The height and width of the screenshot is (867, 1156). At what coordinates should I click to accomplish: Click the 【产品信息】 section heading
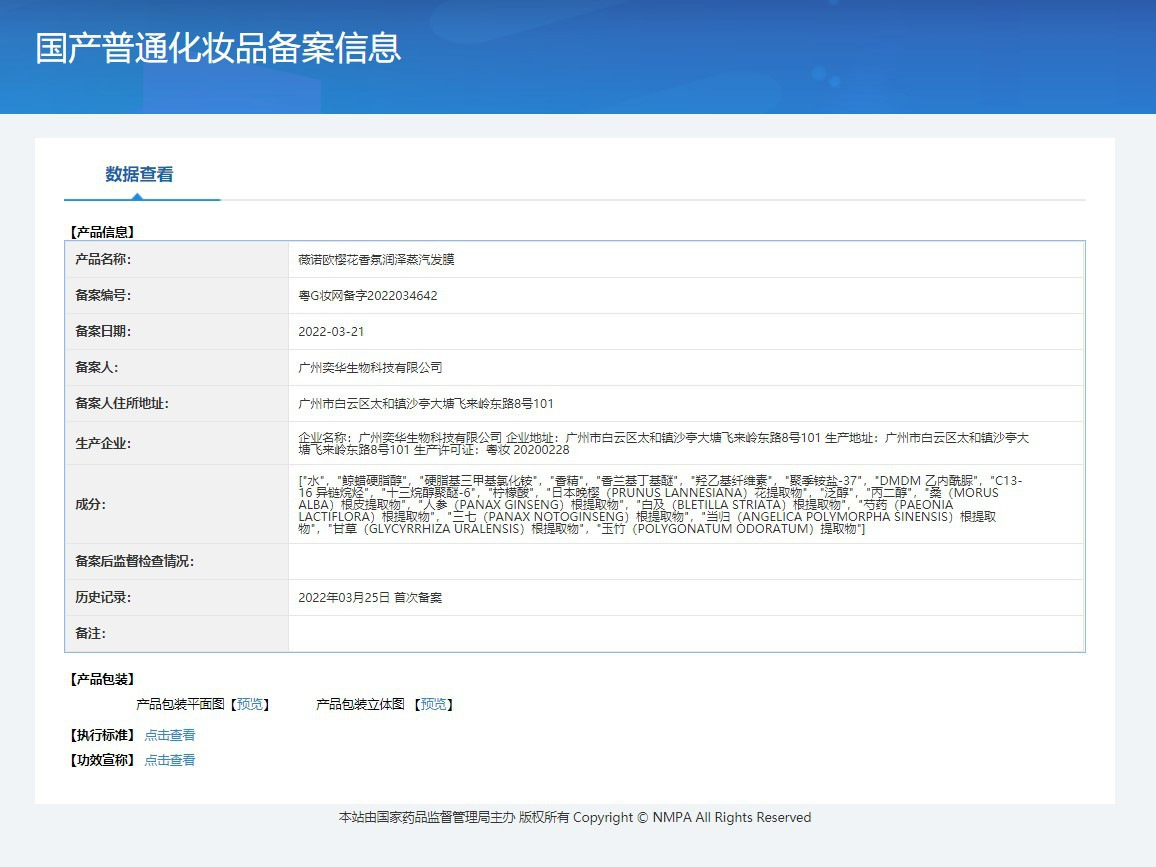(102, 232)
